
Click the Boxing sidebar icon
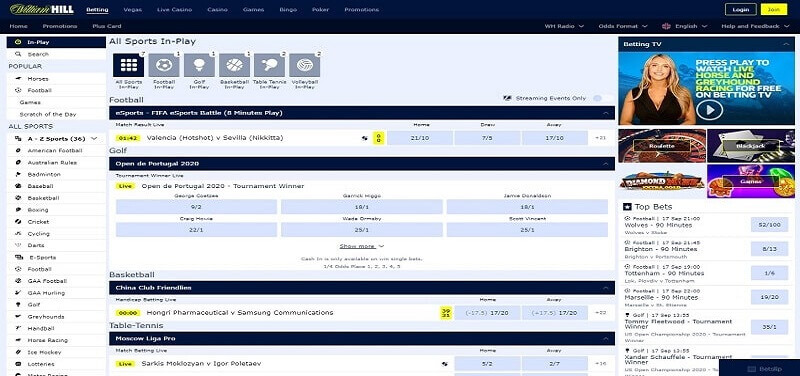[18, 210]
